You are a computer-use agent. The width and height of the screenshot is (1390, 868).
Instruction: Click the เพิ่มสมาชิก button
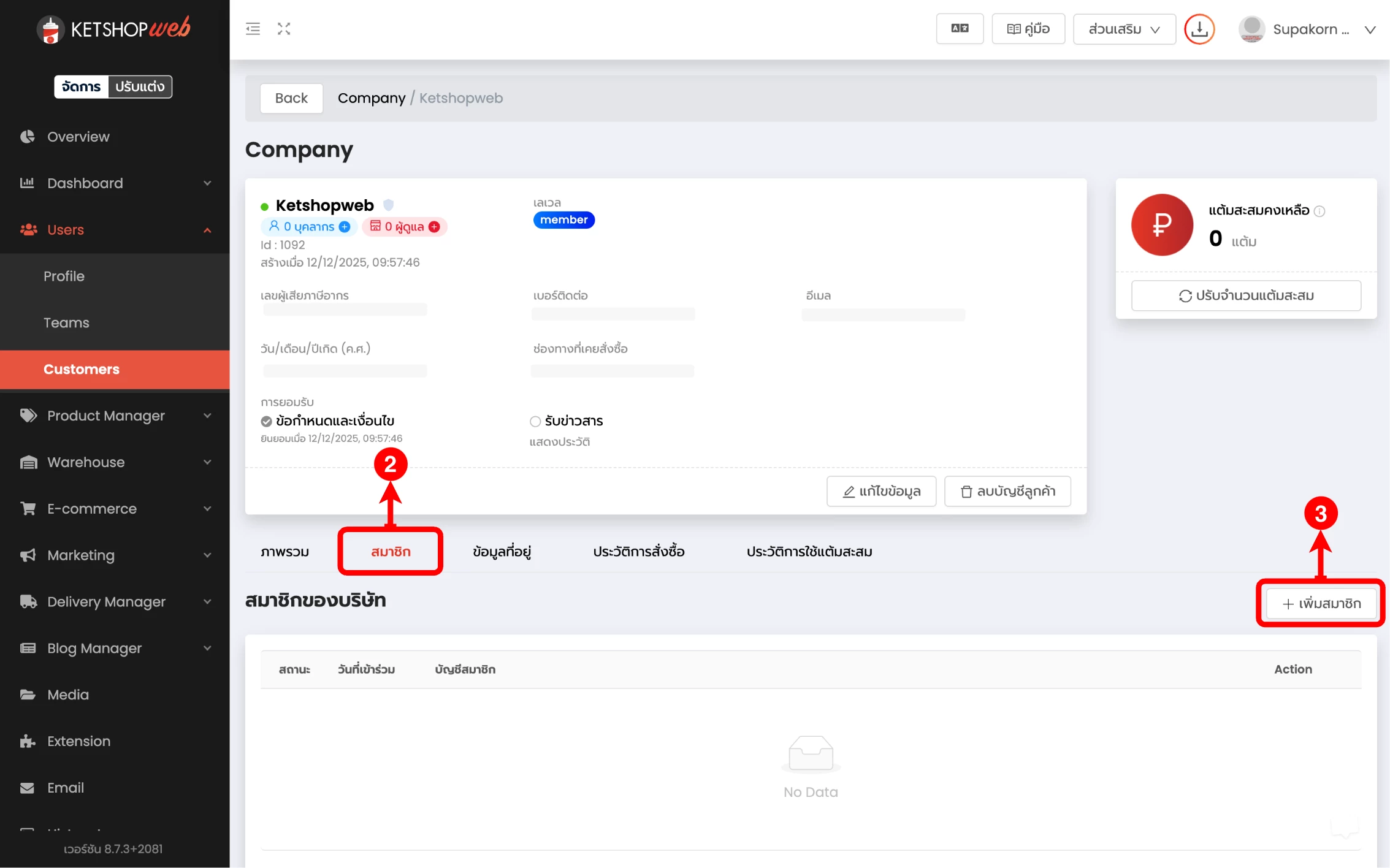[x=1321, y=604]
